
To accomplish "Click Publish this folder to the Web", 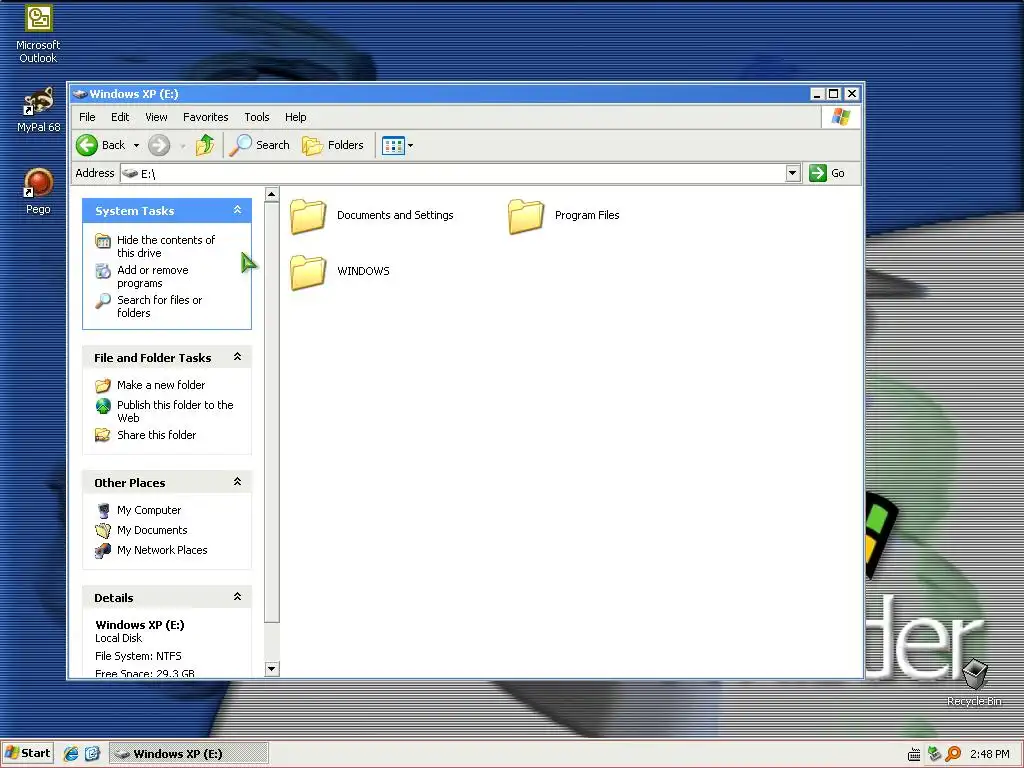I will 175,411.
